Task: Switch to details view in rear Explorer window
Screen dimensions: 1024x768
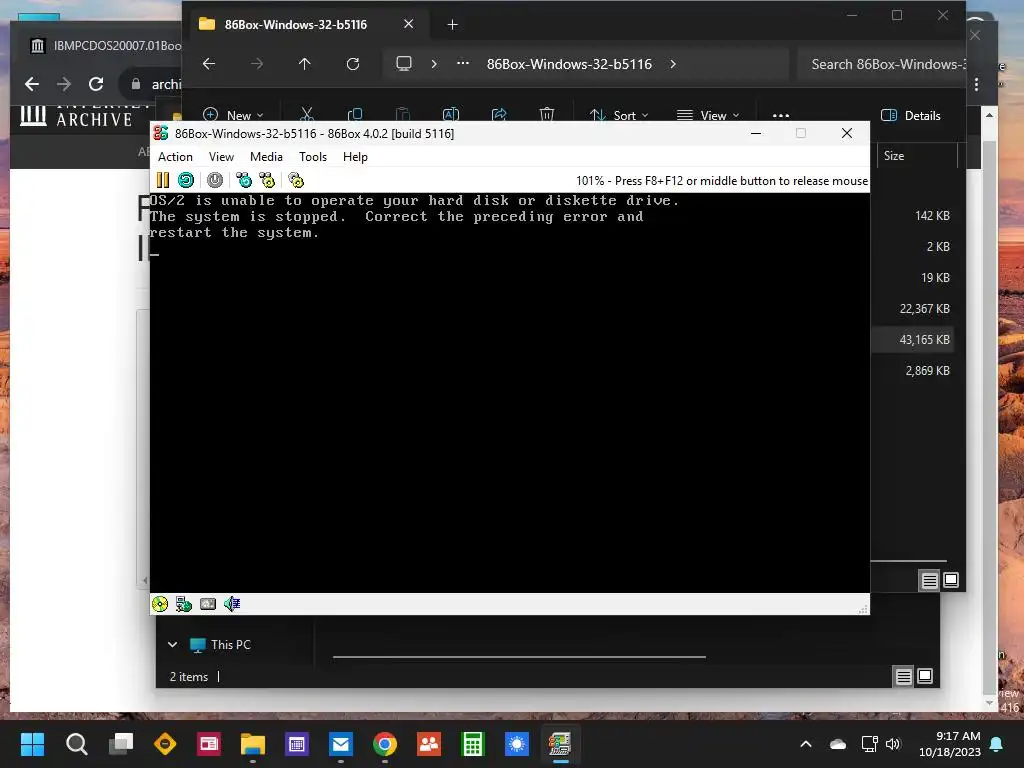Action: tap(903, 677)
